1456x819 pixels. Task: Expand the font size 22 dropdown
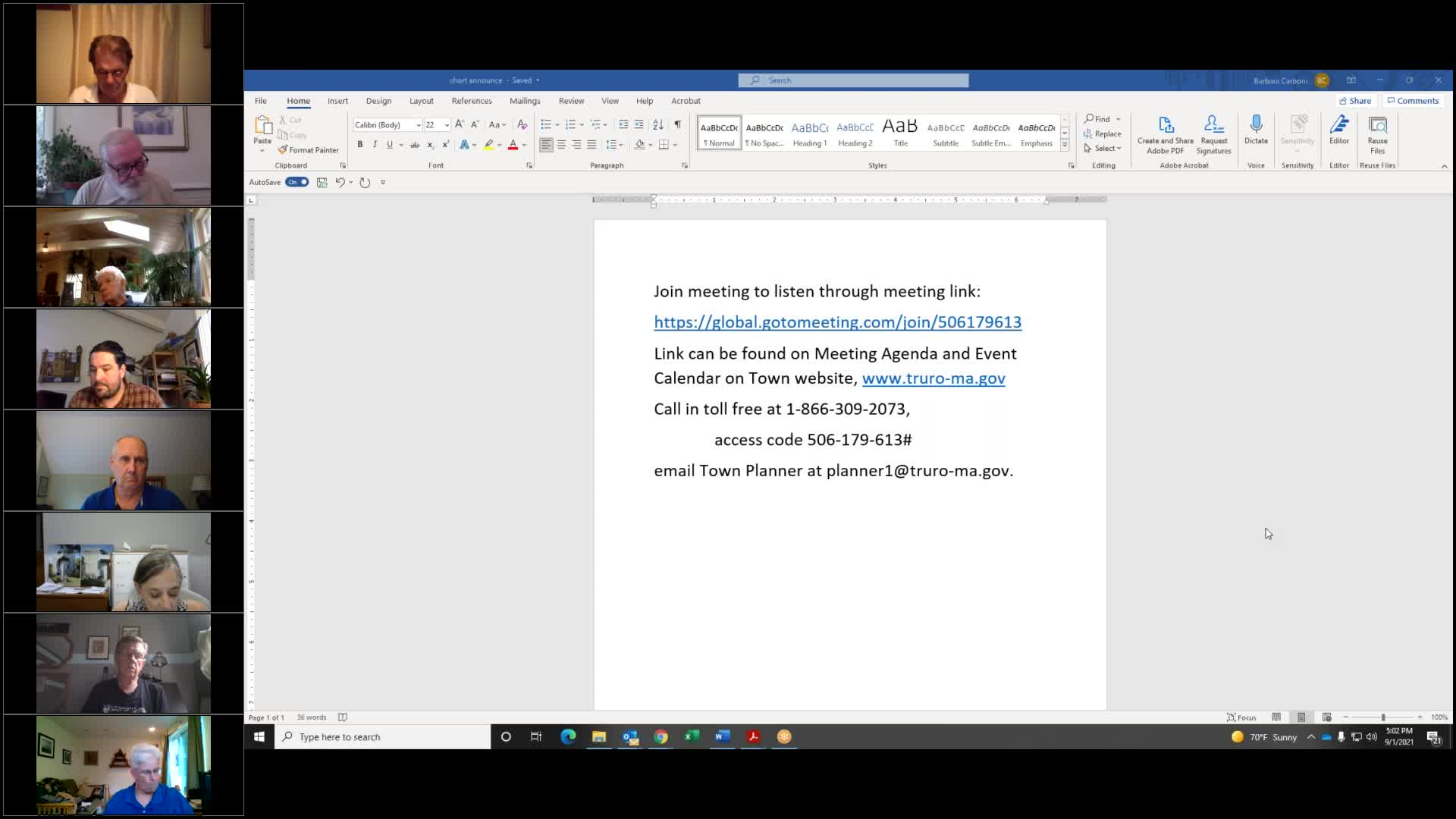447,125
